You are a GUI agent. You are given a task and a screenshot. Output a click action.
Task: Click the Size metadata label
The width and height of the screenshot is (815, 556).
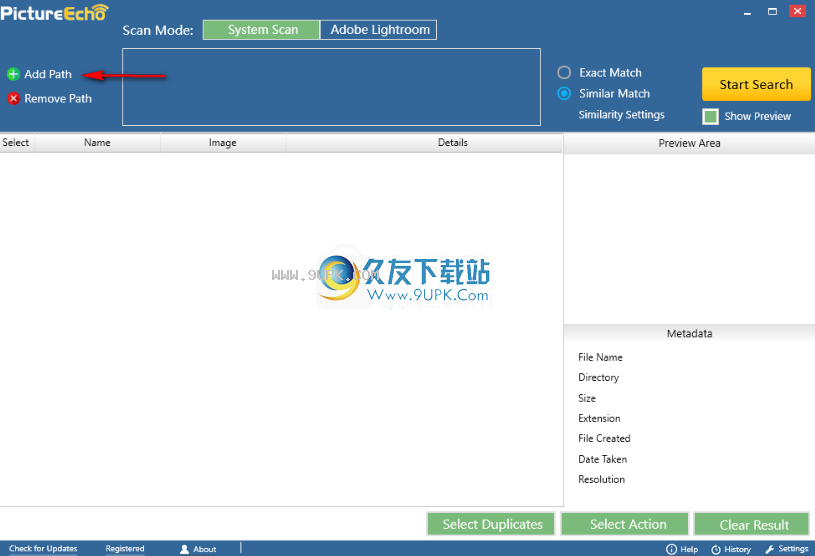pyautogui.click(x=587, y=398)
